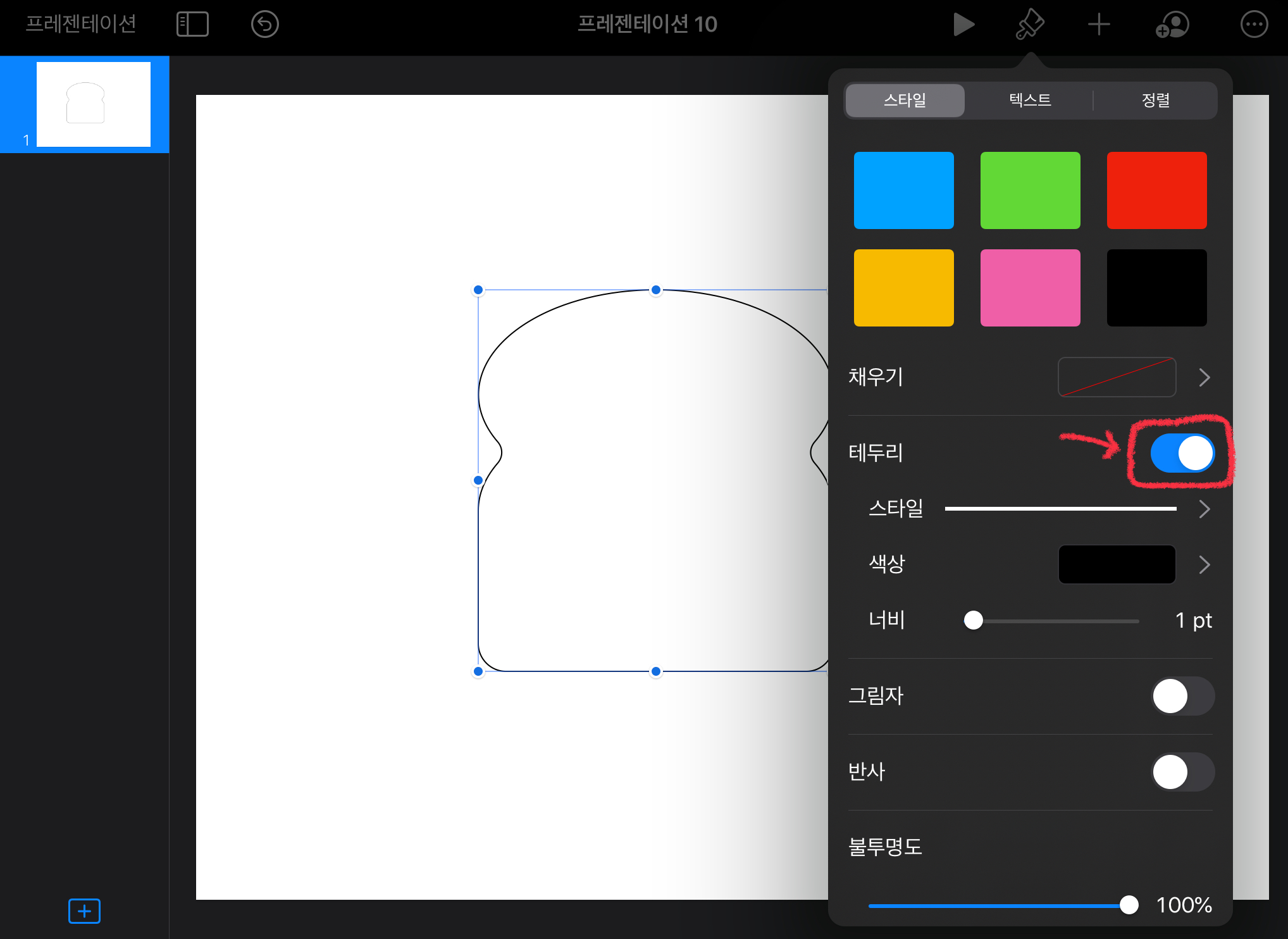
Task: Add a new slide
Action: point(84,911)
